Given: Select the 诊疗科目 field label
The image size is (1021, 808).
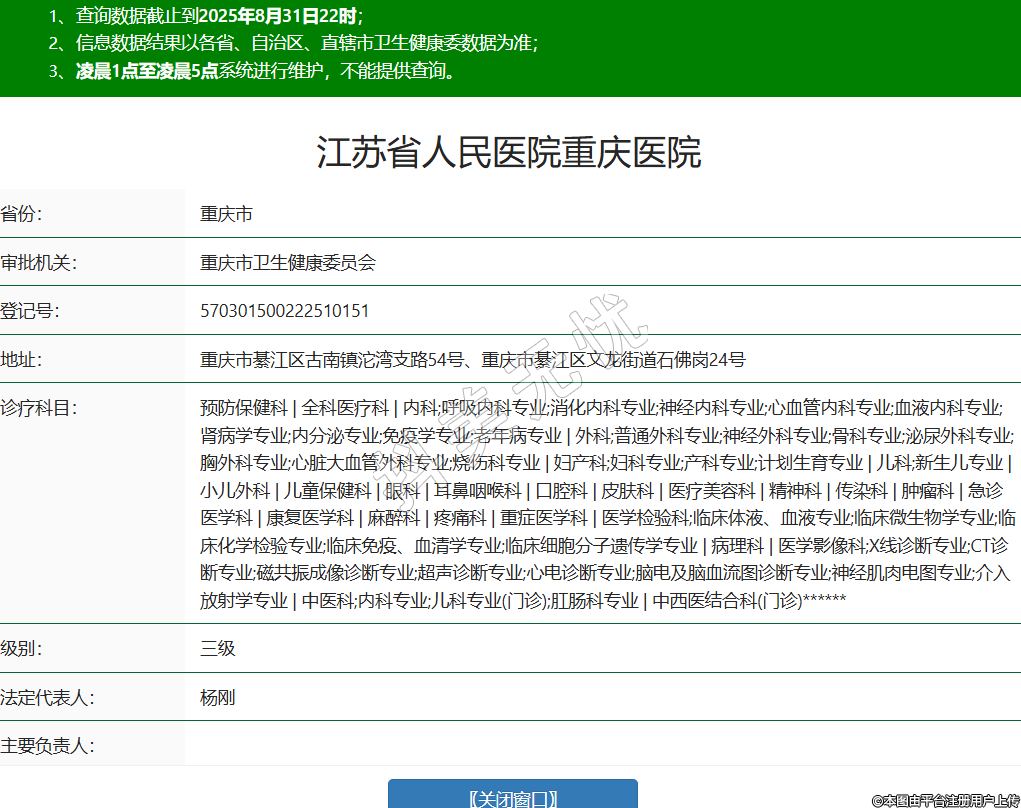Looking at the screenshot, I should click(39, 408).
